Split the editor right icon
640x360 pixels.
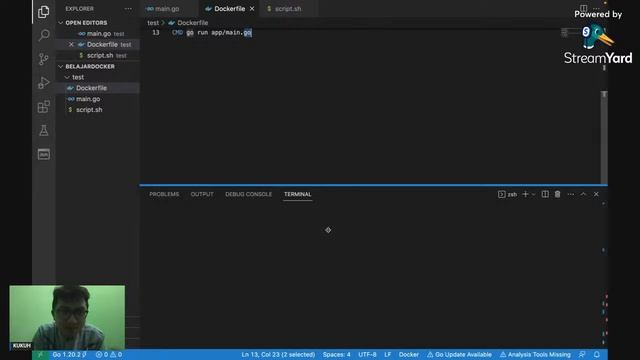584,8
